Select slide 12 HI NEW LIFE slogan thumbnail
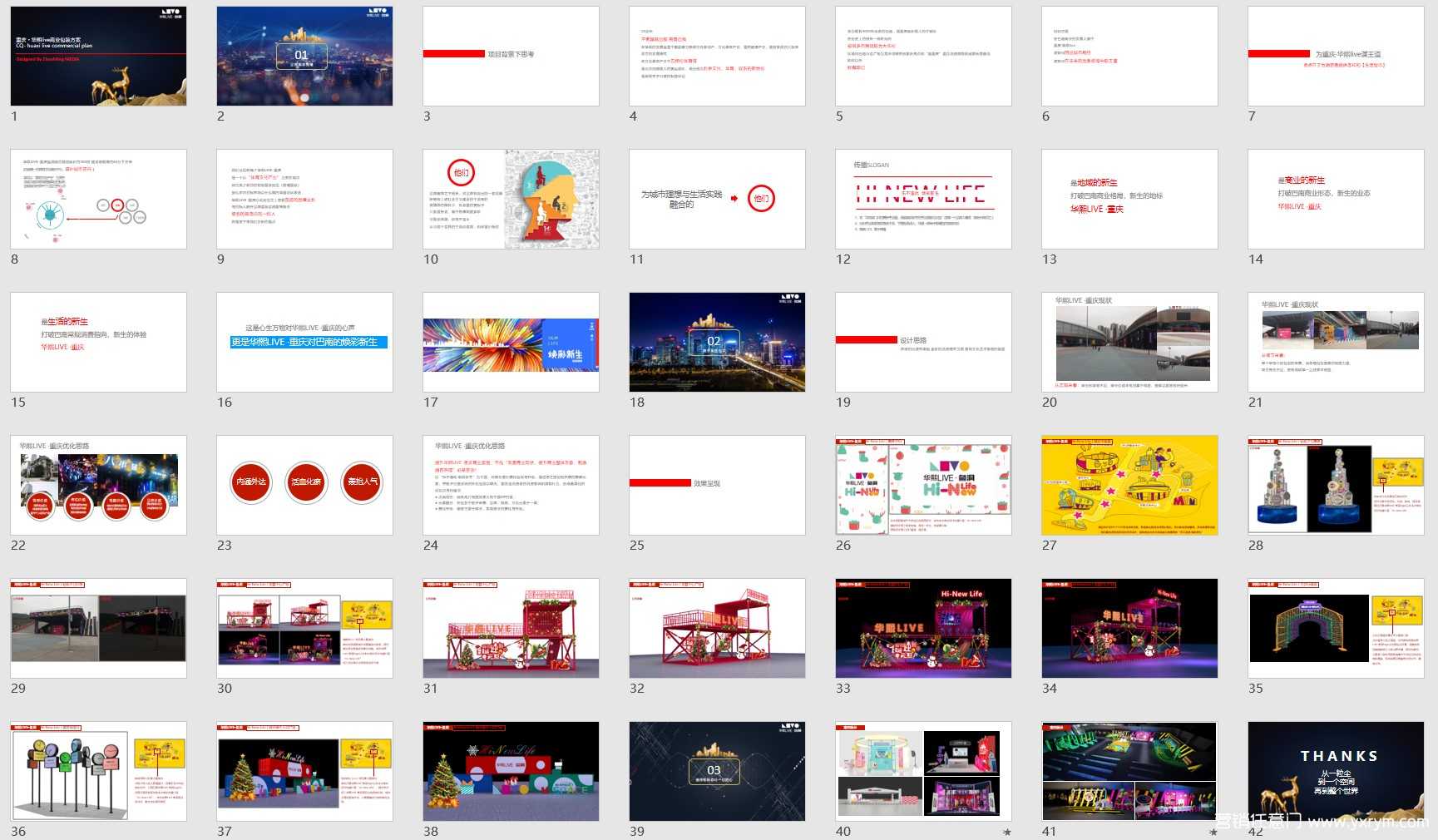The height and width of the screenshot is (840, 1438). coord(923,199)
